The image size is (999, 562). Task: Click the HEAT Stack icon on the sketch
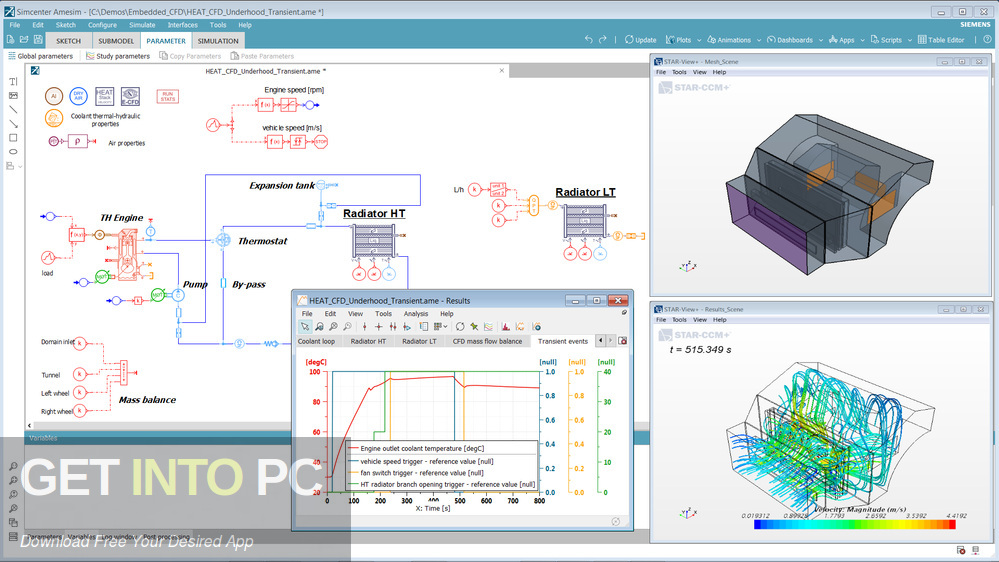click(104, 96)
